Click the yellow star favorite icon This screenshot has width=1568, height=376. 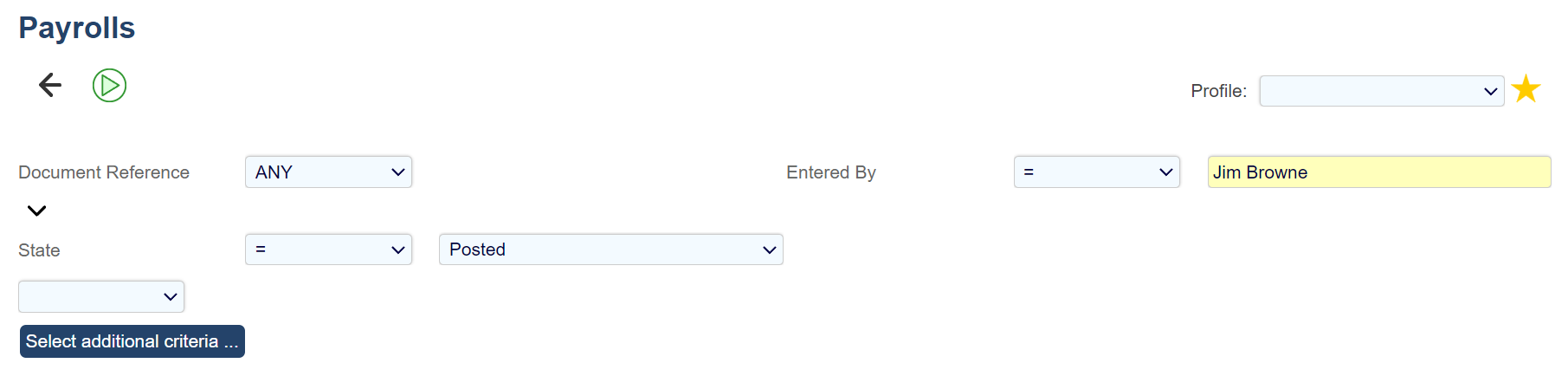(x=1526, y=89)
